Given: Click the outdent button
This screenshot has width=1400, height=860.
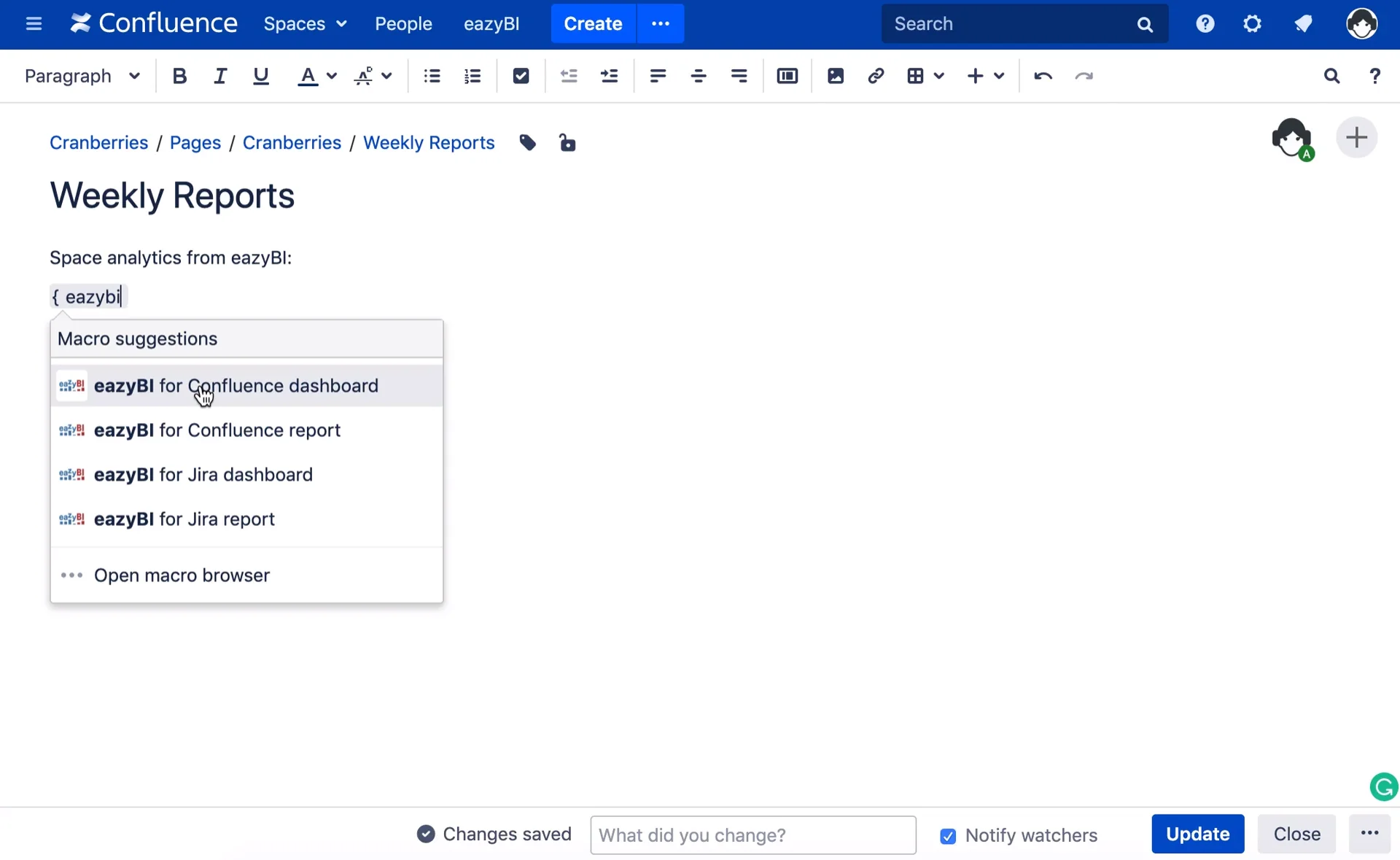Looking at the screenshot, I should (x=569, y=76).
